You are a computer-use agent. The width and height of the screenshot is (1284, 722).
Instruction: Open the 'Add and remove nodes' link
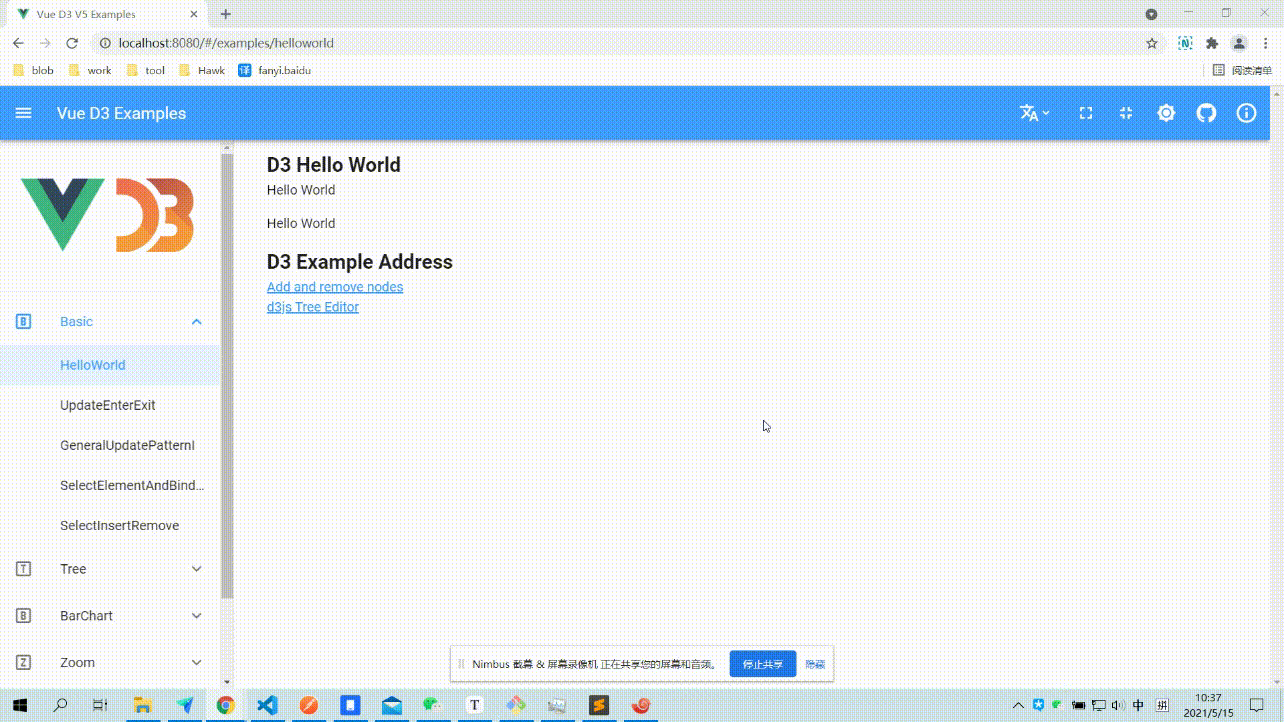(x=334, y=287)
